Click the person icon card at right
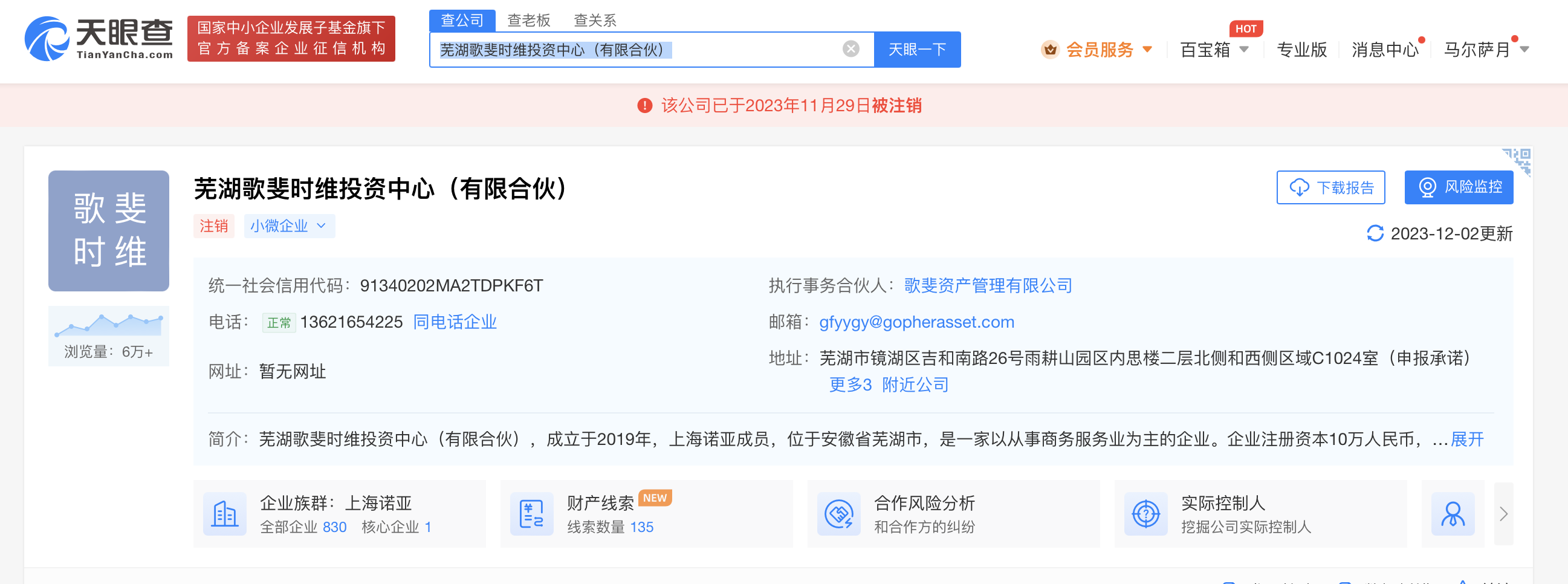 [x=1453, y=514]
